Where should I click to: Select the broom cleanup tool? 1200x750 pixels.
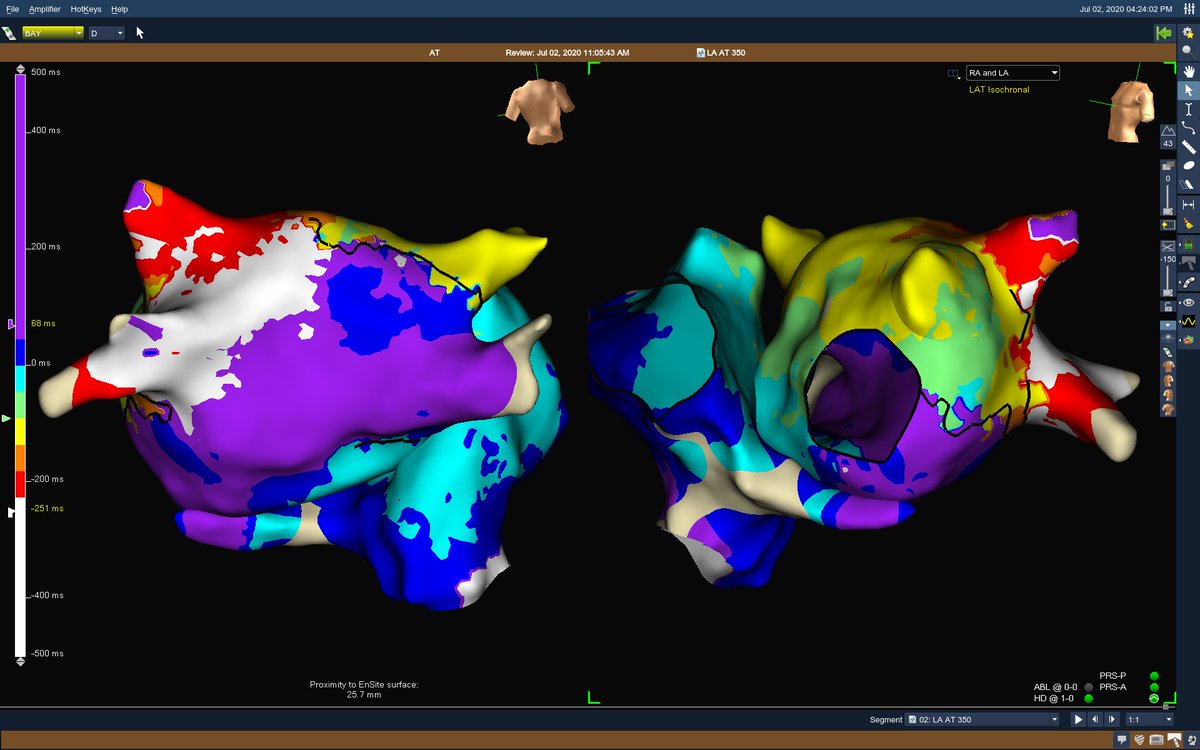1188,224
